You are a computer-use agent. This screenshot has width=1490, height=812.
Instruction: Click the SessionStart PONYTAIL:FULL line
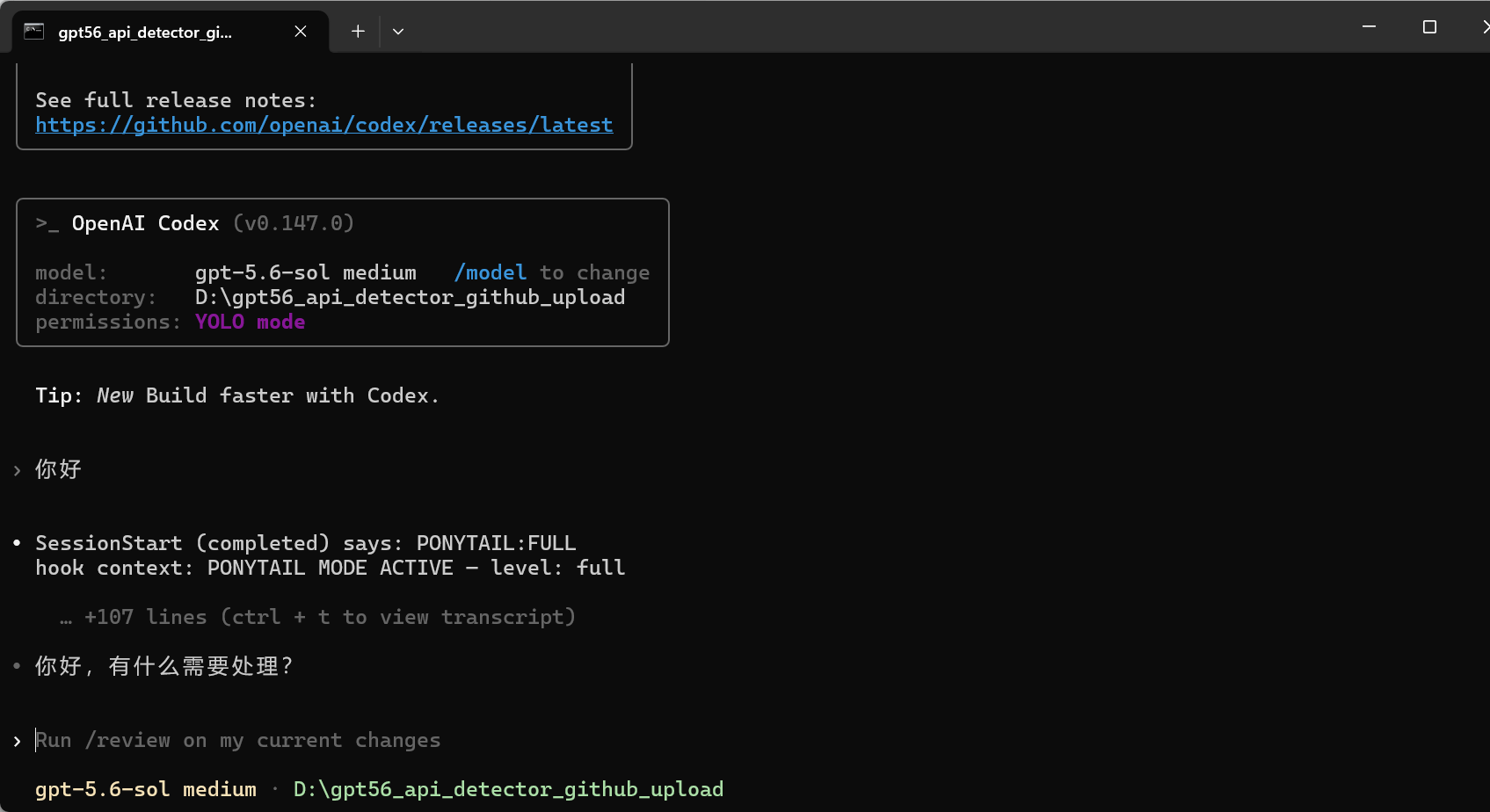[x=306, y=543]
